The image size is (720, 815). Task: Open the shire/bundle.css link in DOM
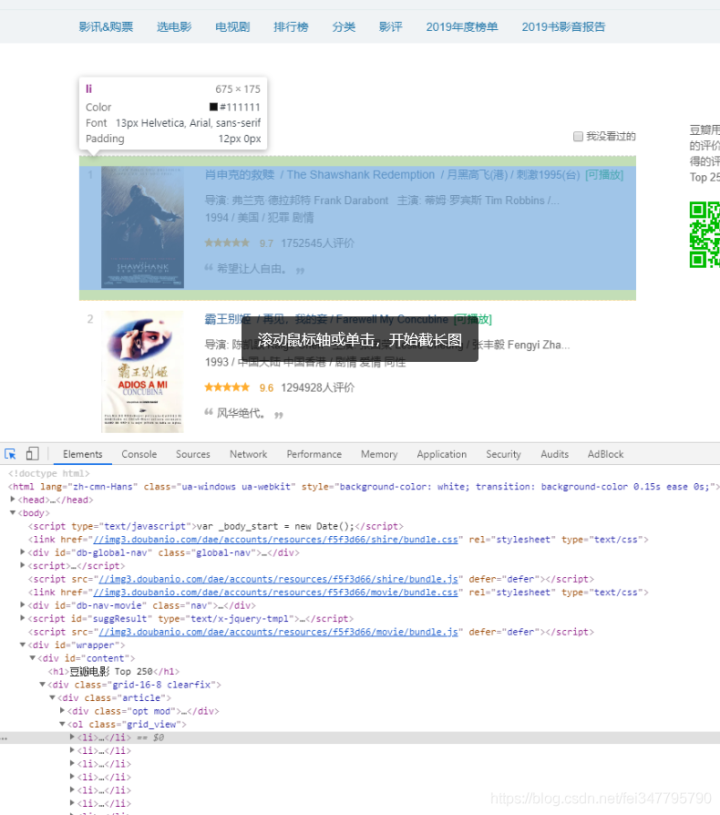click(x=276, y=540)
